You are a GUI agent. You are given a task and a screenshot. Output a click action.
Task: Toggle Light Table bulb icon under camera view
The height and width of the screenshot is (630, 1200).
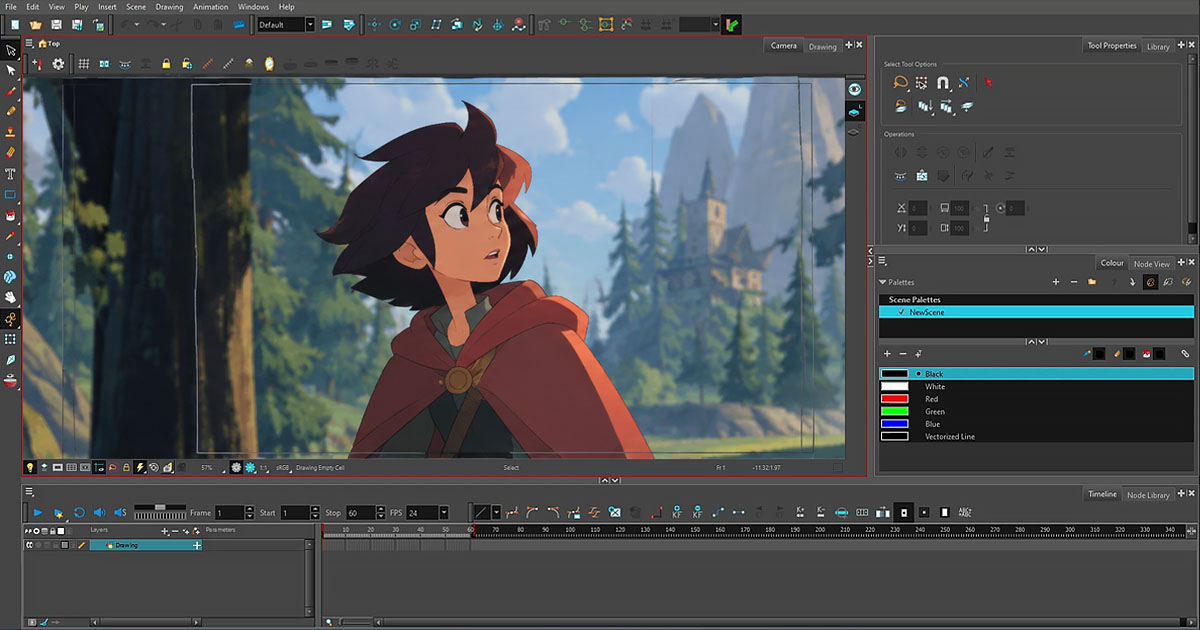click(30, 467)
